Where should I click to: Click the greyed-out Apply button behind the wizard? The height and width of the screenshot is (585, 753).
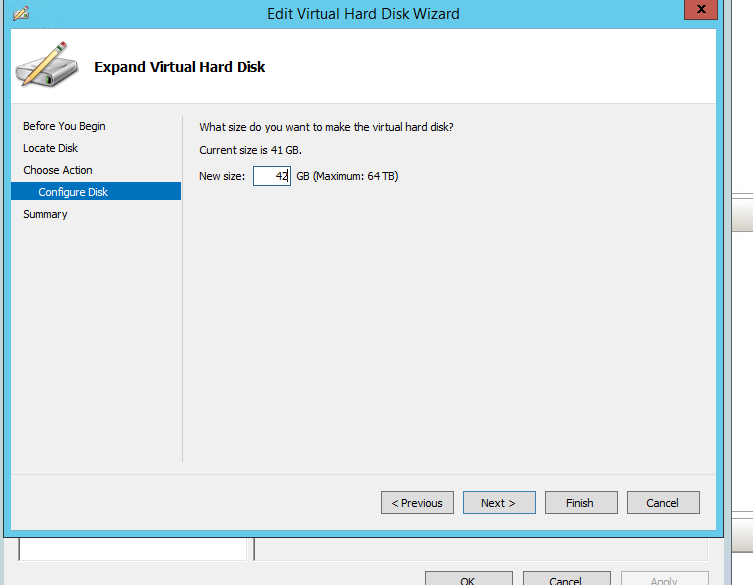(664, 580)
